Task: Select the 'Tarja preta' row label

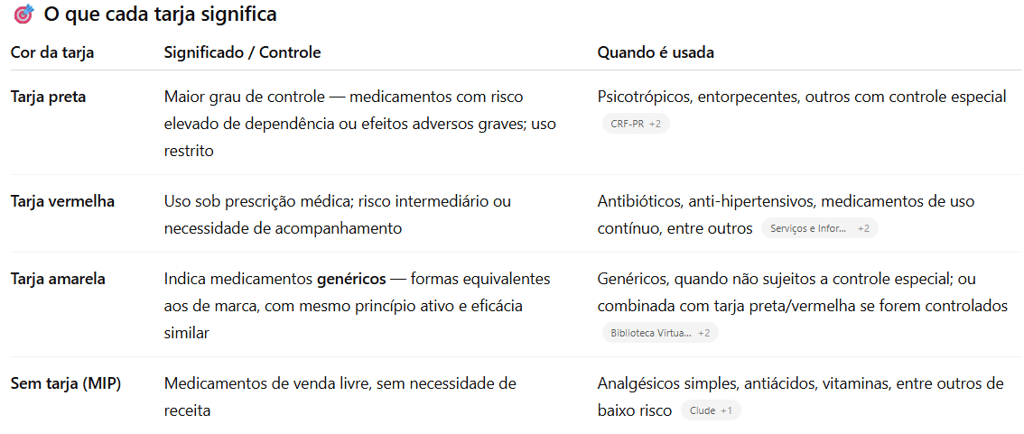Action: click(48, 97)
